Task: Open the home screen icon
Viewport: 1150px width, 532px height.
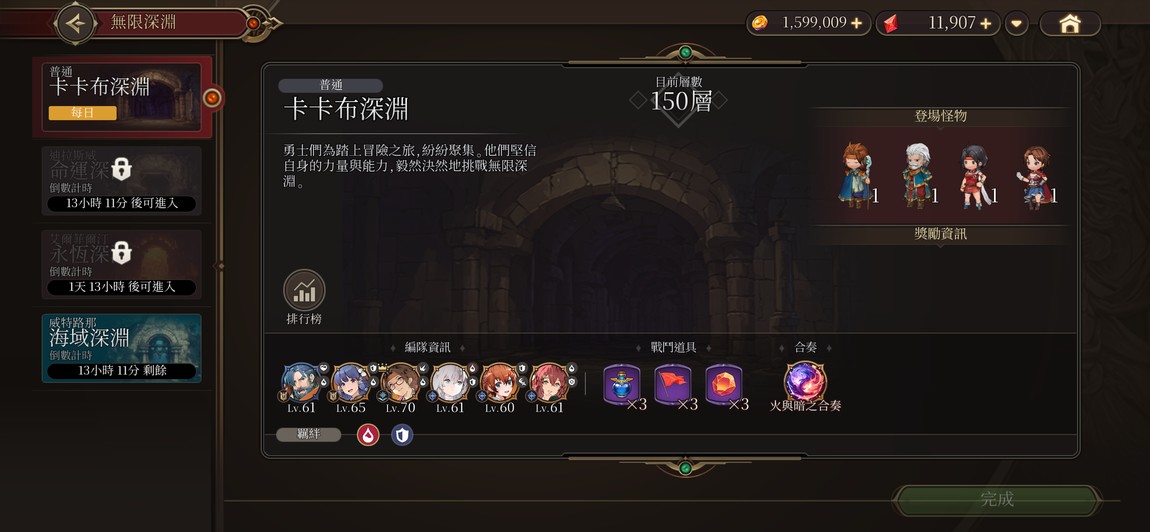Action: tap(1070, 23)
